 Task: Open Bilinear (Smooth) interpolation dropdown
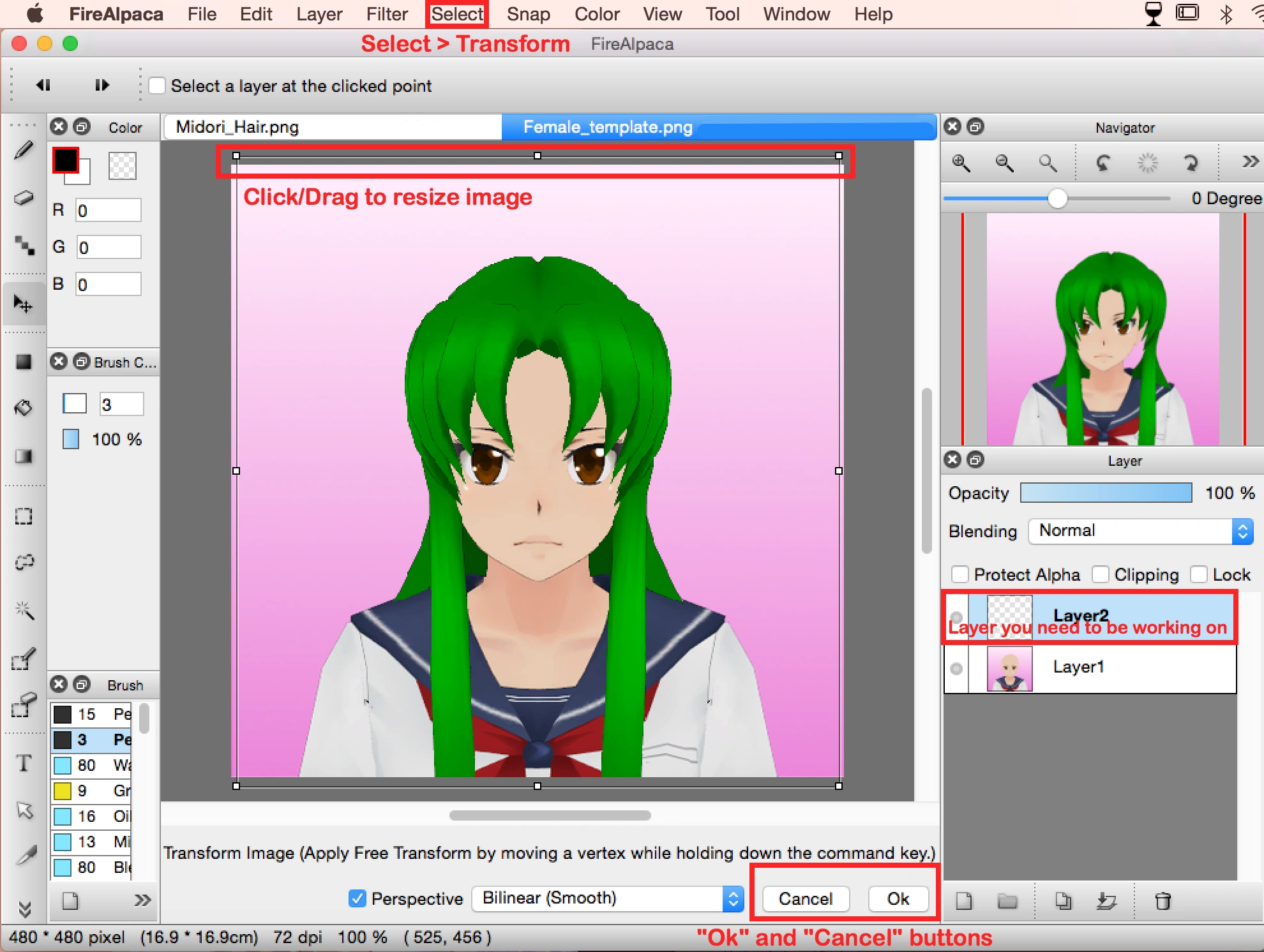[x=607, y=898]
